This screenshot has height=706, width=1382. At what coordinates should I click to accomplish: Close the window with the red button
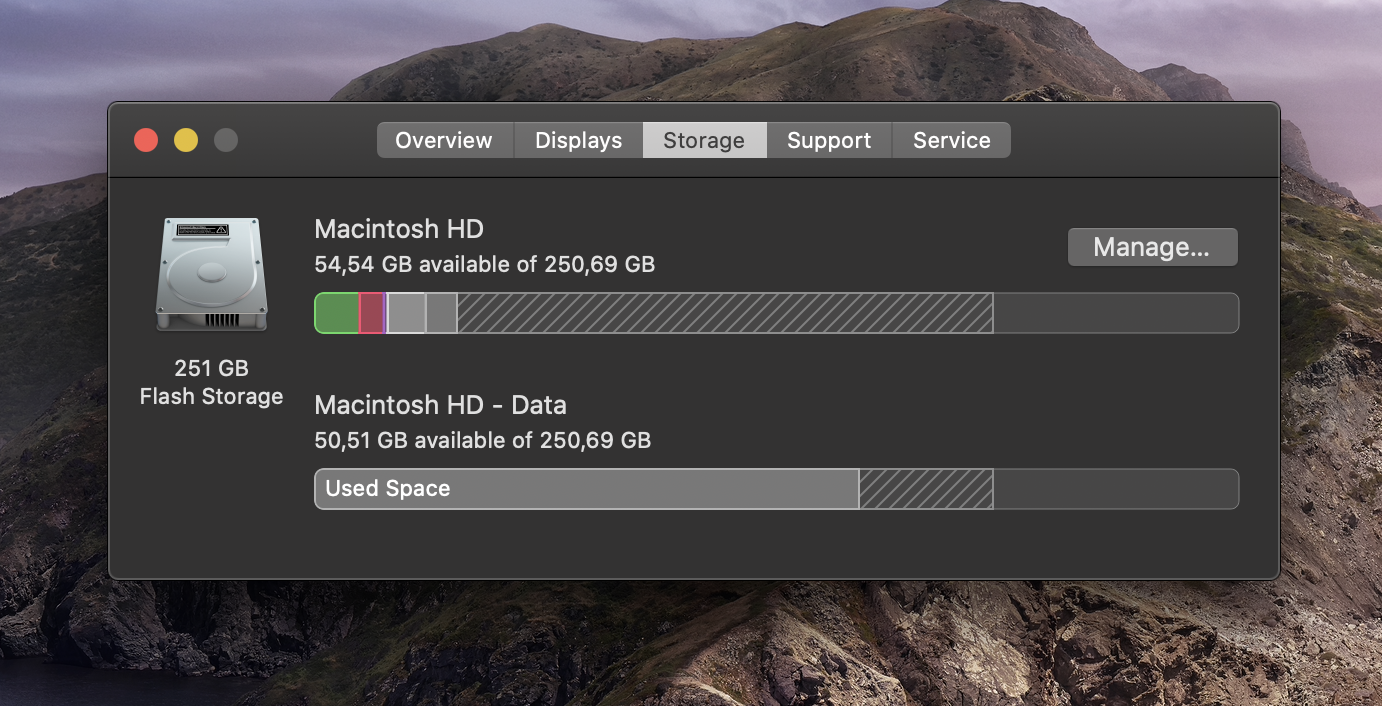[146, 140]
